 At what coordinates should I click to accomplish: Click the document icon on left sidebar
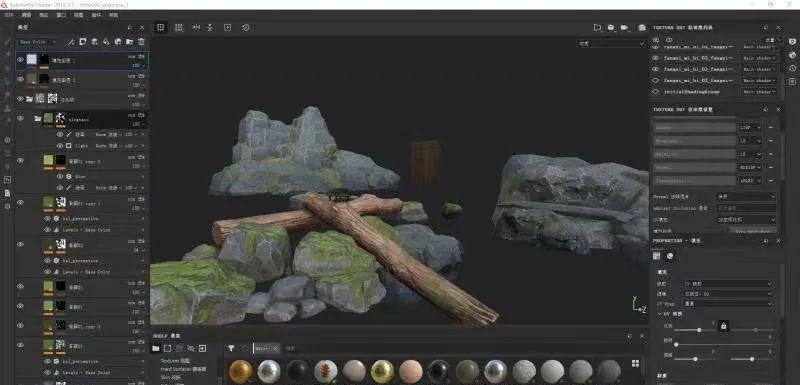(x=7, y=193)
